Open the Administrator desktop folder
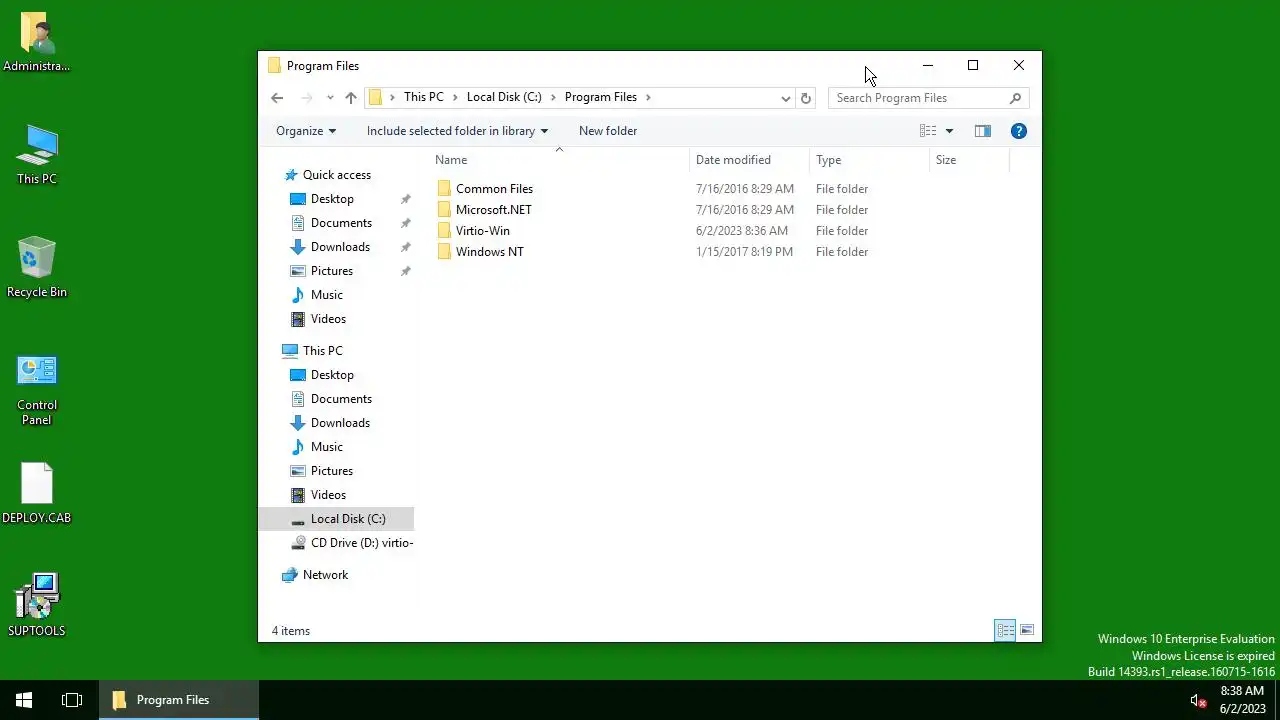The height and width of the screenshot is (720, 1280). pyautogui.click(x=37, y=42)
